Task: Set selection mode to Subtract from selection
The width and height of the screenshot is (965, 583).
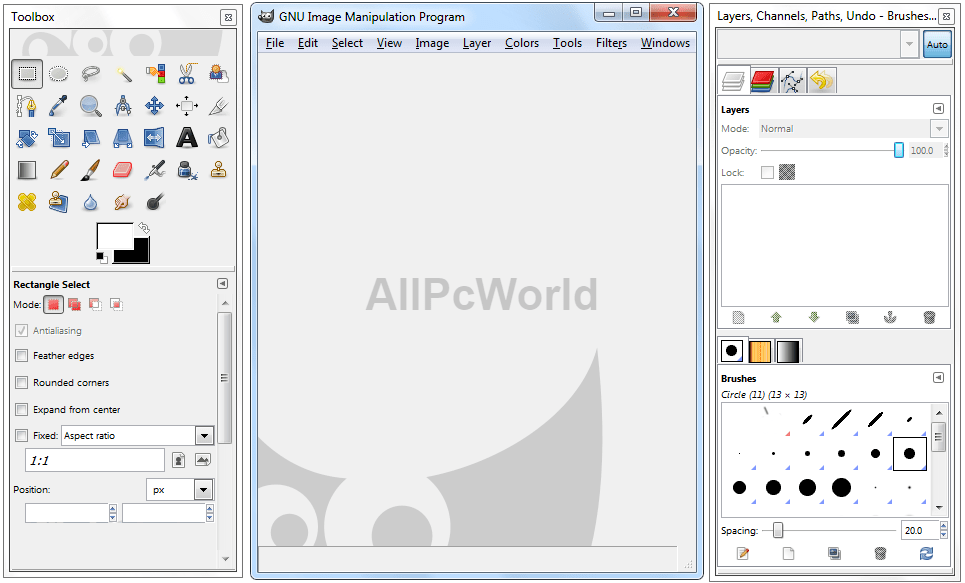Action: pos(95,304)
